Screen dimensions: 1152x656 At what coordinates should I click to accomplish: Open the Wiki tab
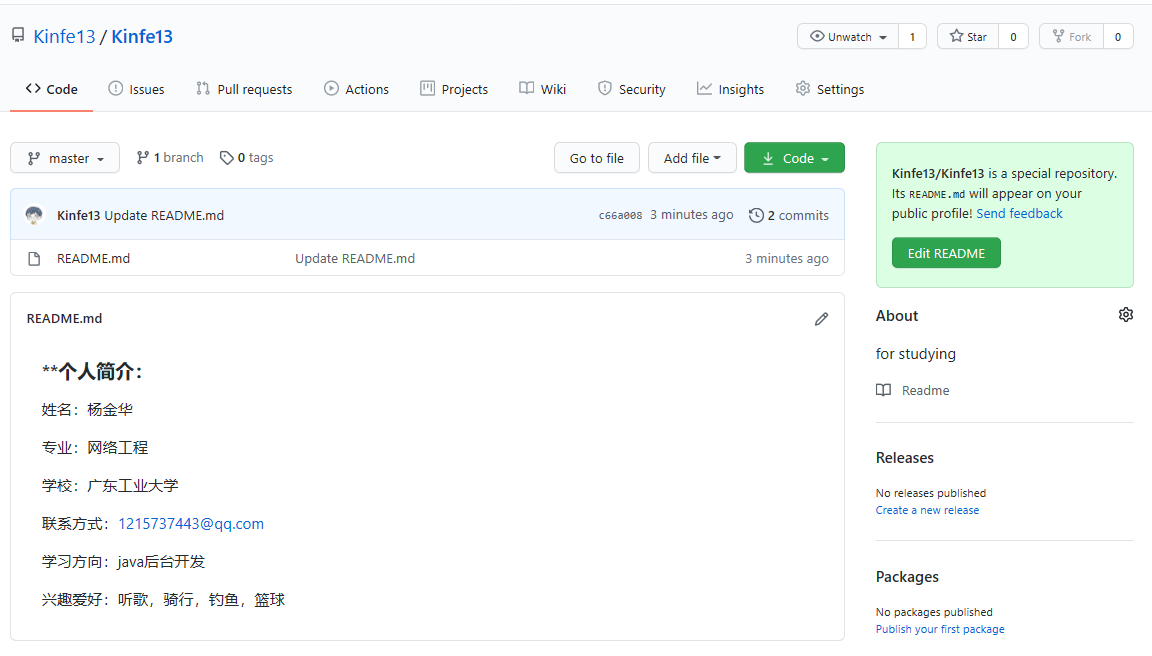point(542,89)
